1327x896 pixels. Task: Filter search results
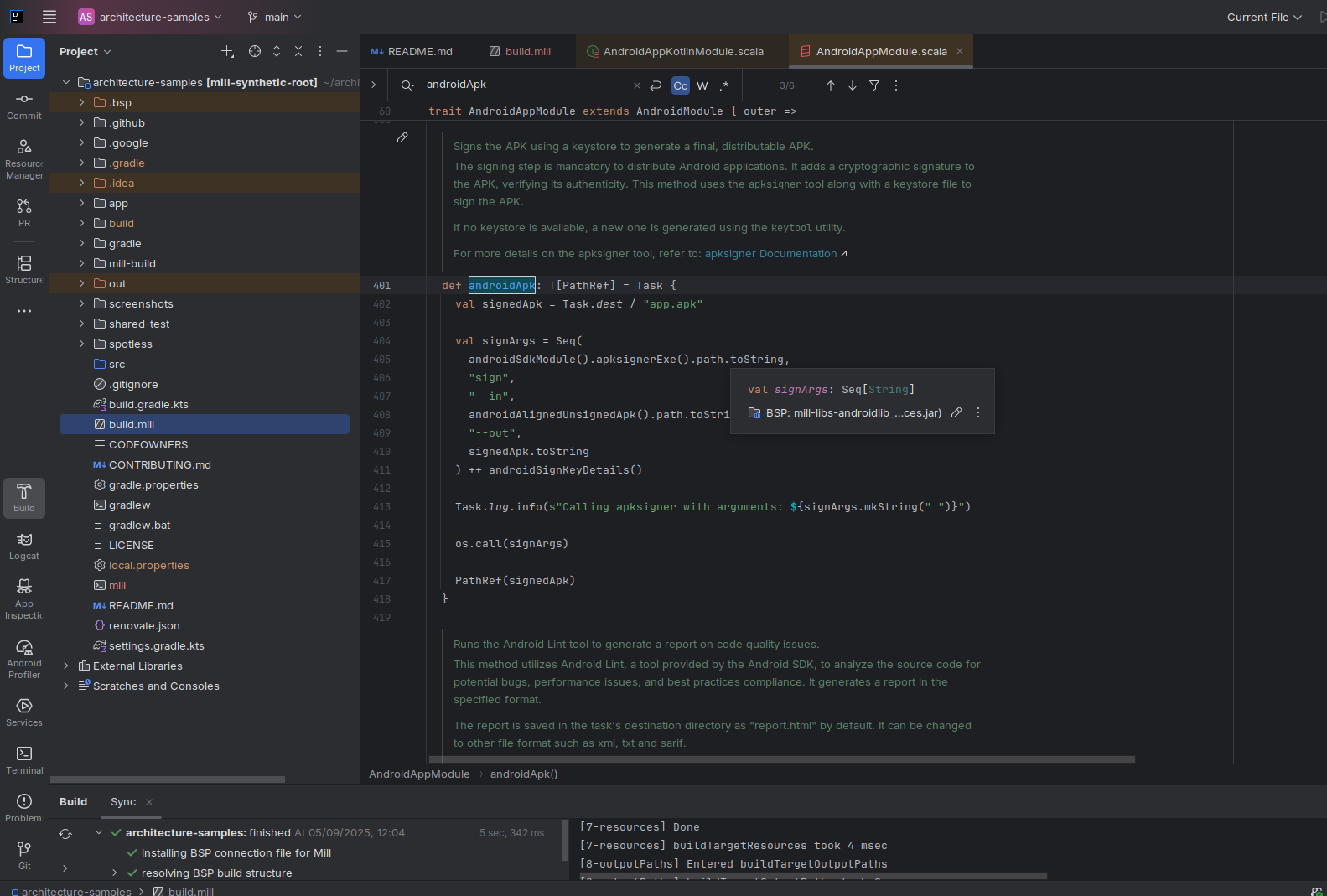pyautogui.click(x=874, y=85)
